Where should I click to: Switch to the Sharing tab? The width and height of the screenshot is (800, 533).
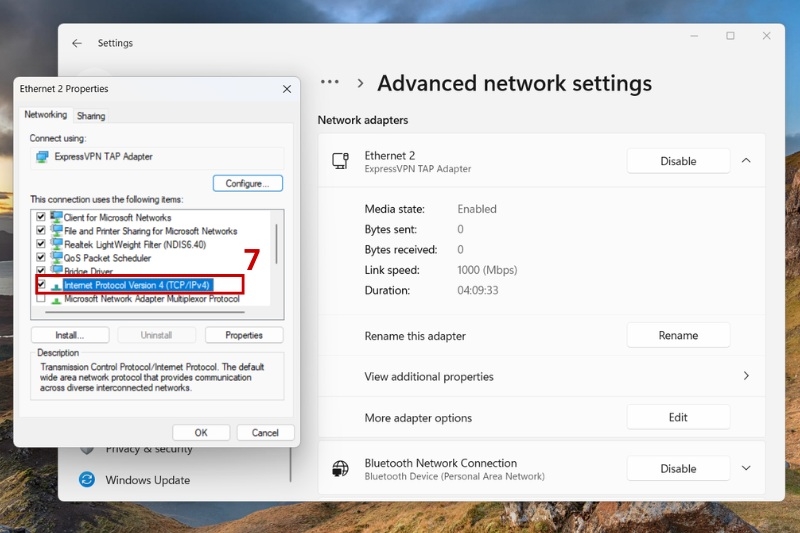click(x=91, y=116)
